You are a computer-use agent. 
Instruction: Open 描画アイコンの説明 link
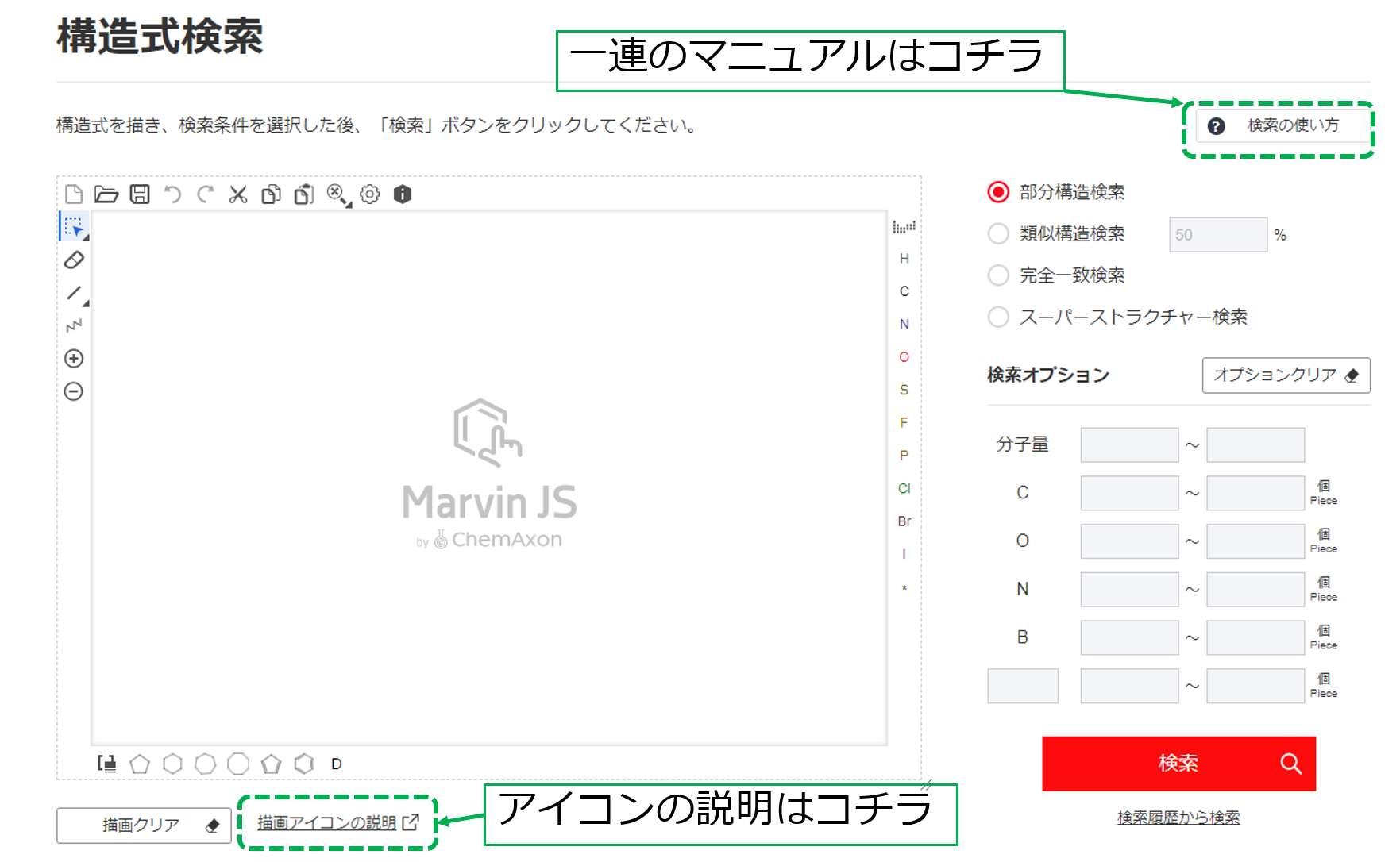[338, 823]
